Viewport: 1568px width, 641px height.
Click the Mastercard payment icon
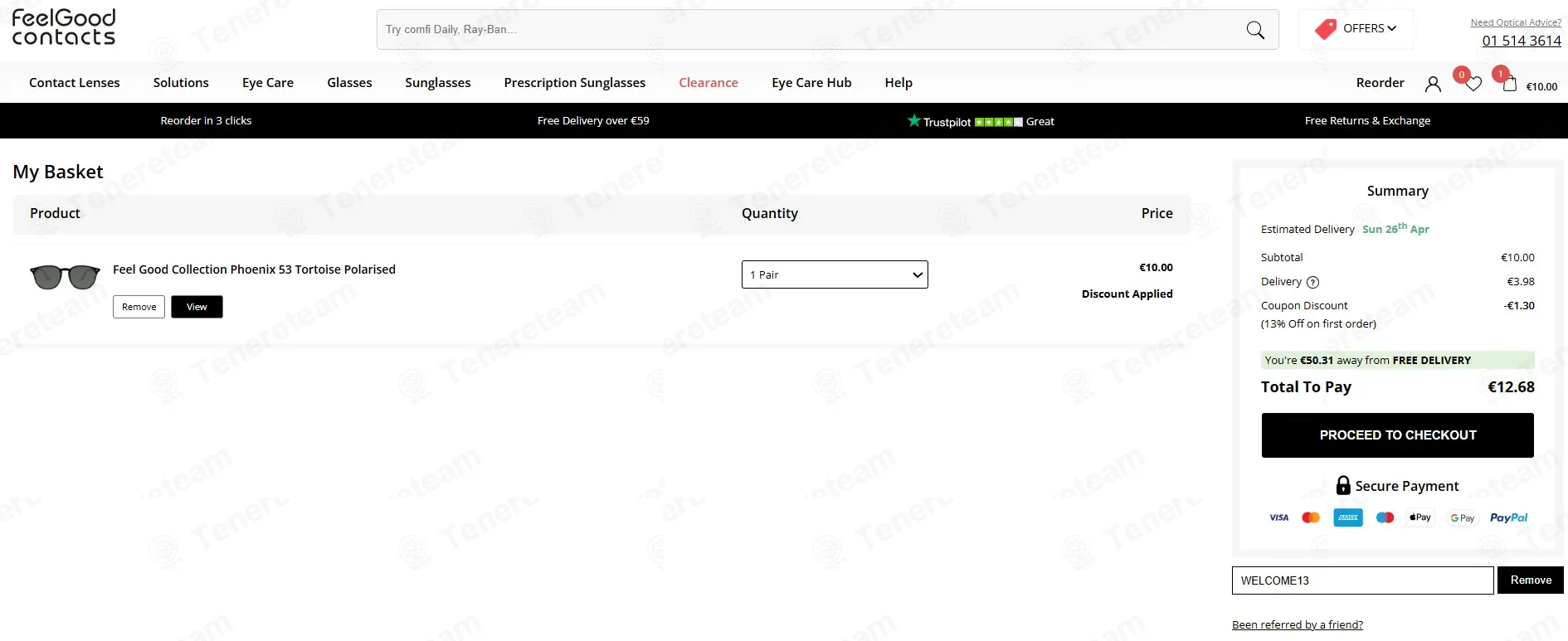pos(1311,517)
